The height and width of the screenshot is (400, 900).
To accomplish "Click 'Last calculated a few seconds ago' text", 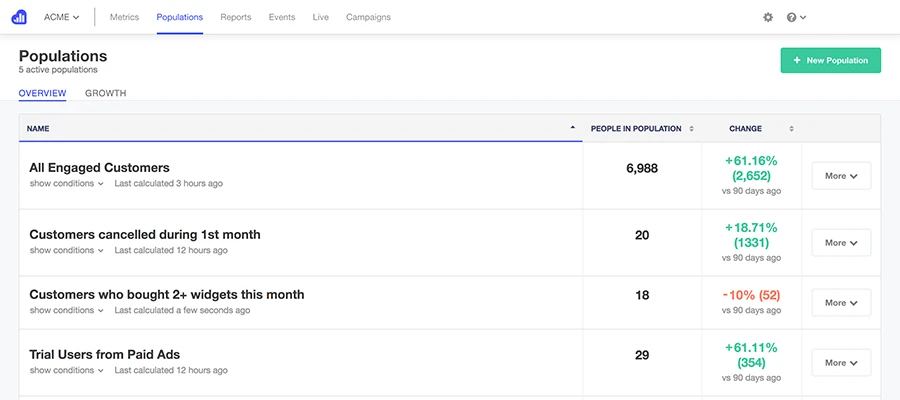I will click(x=182, y=310).
